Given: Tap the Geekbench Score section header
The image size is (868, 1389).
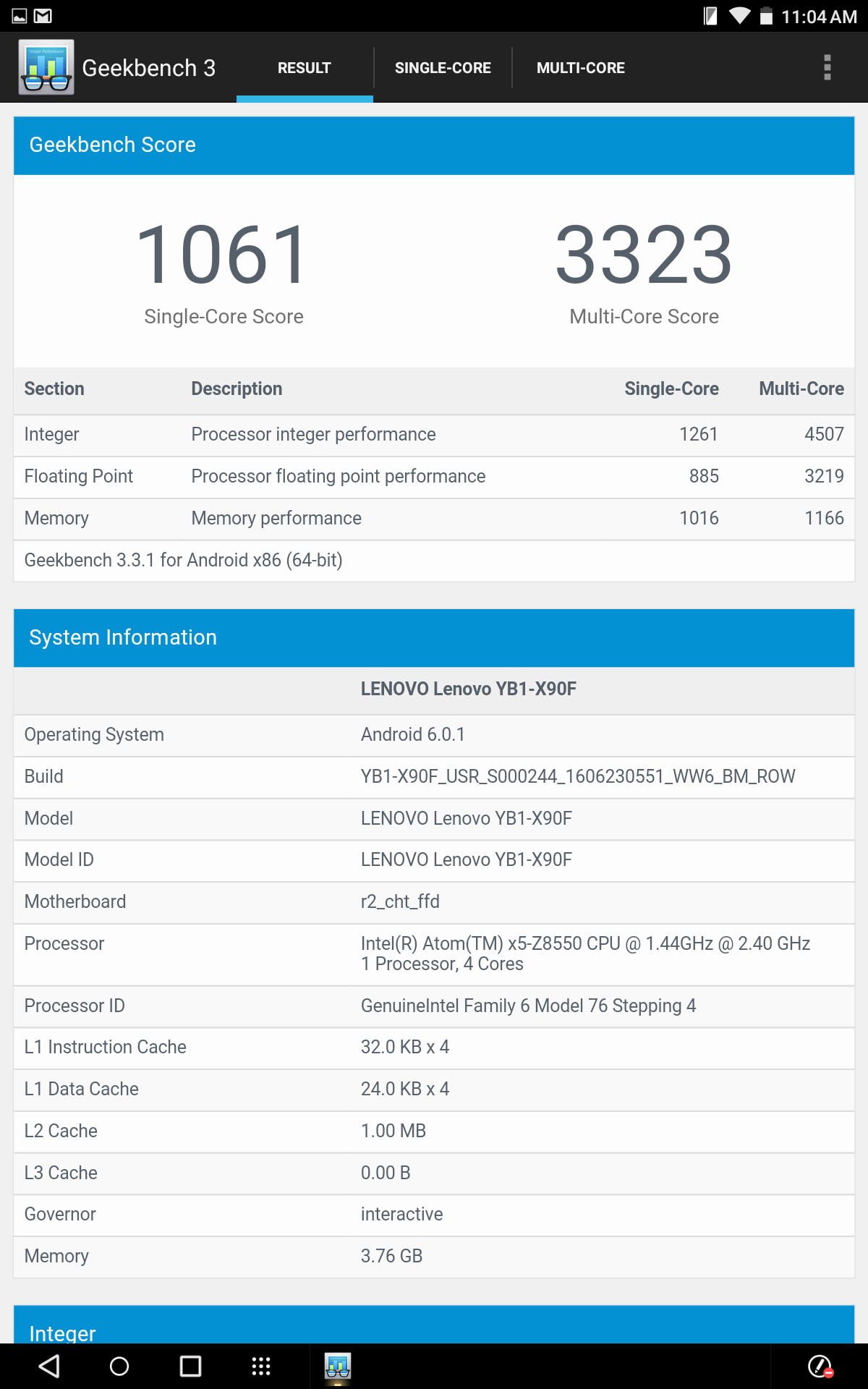Looking at the screenshot, I should click(x=434, y=145).
